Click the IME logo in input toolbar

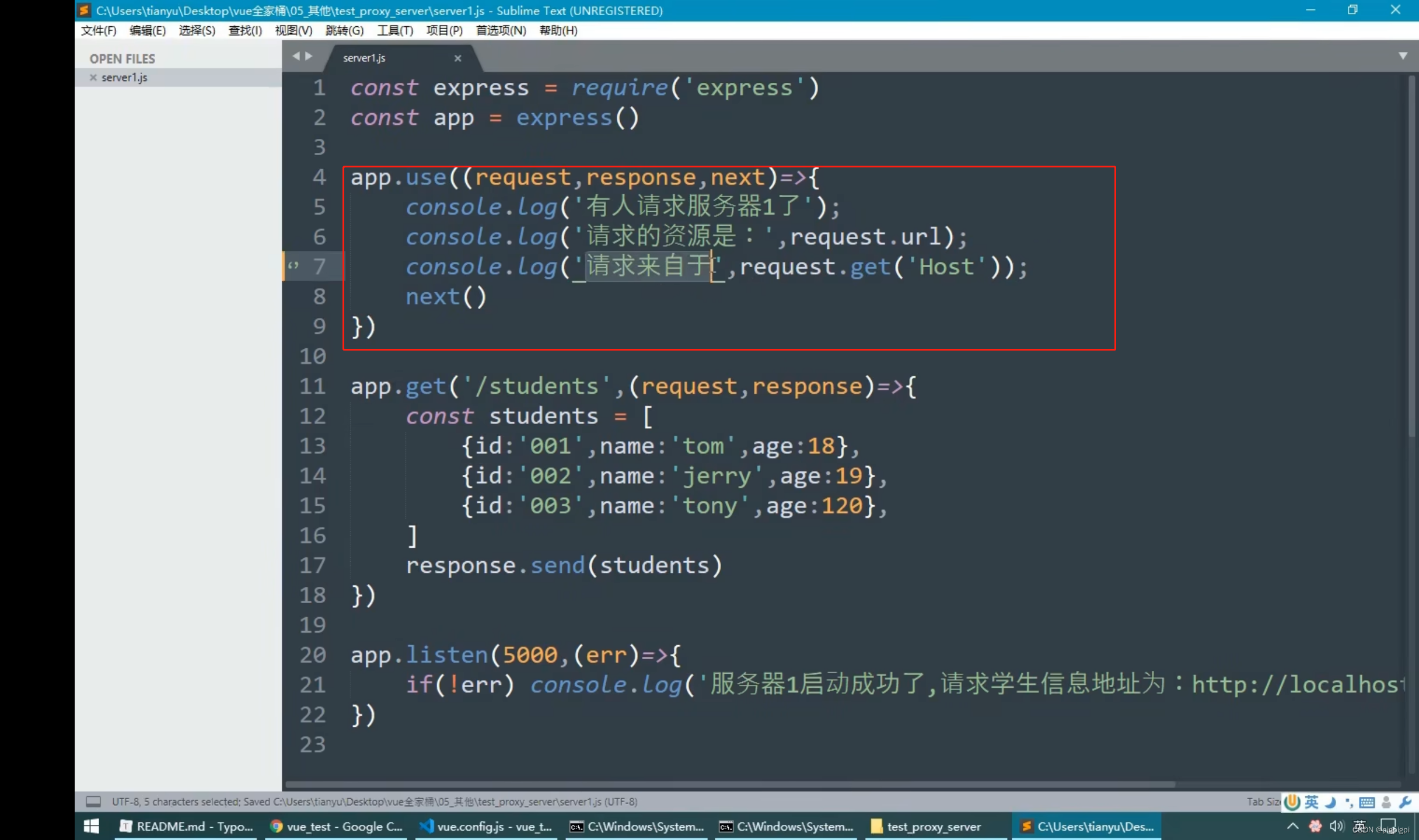1292,802
